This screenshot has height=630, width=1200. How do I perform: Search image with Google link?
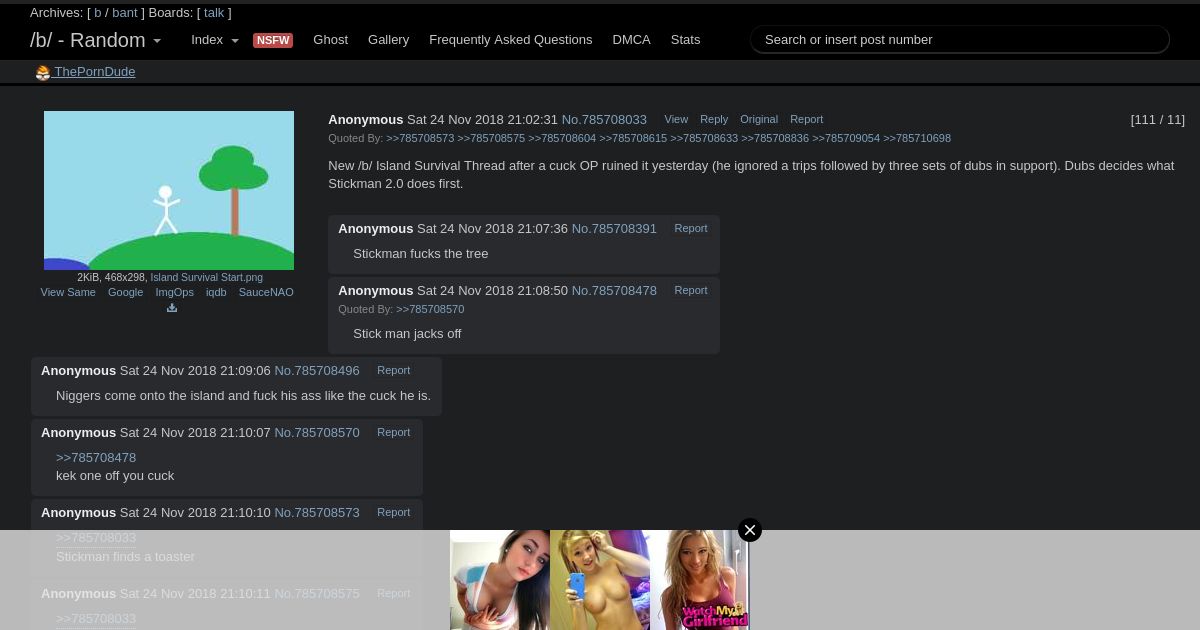[x=125, y=293]
